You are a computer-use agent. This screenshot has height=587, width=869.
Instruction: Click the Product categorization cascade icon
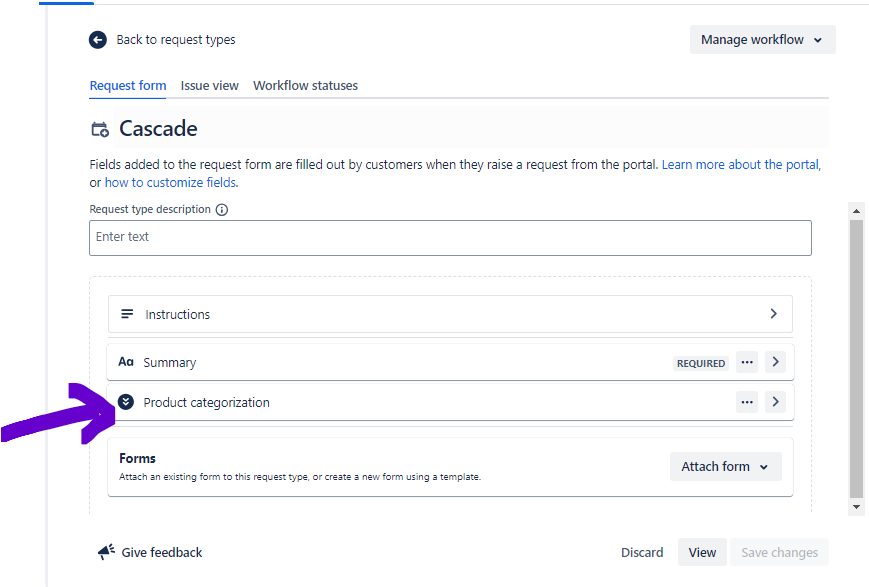(x=126, y=402)
